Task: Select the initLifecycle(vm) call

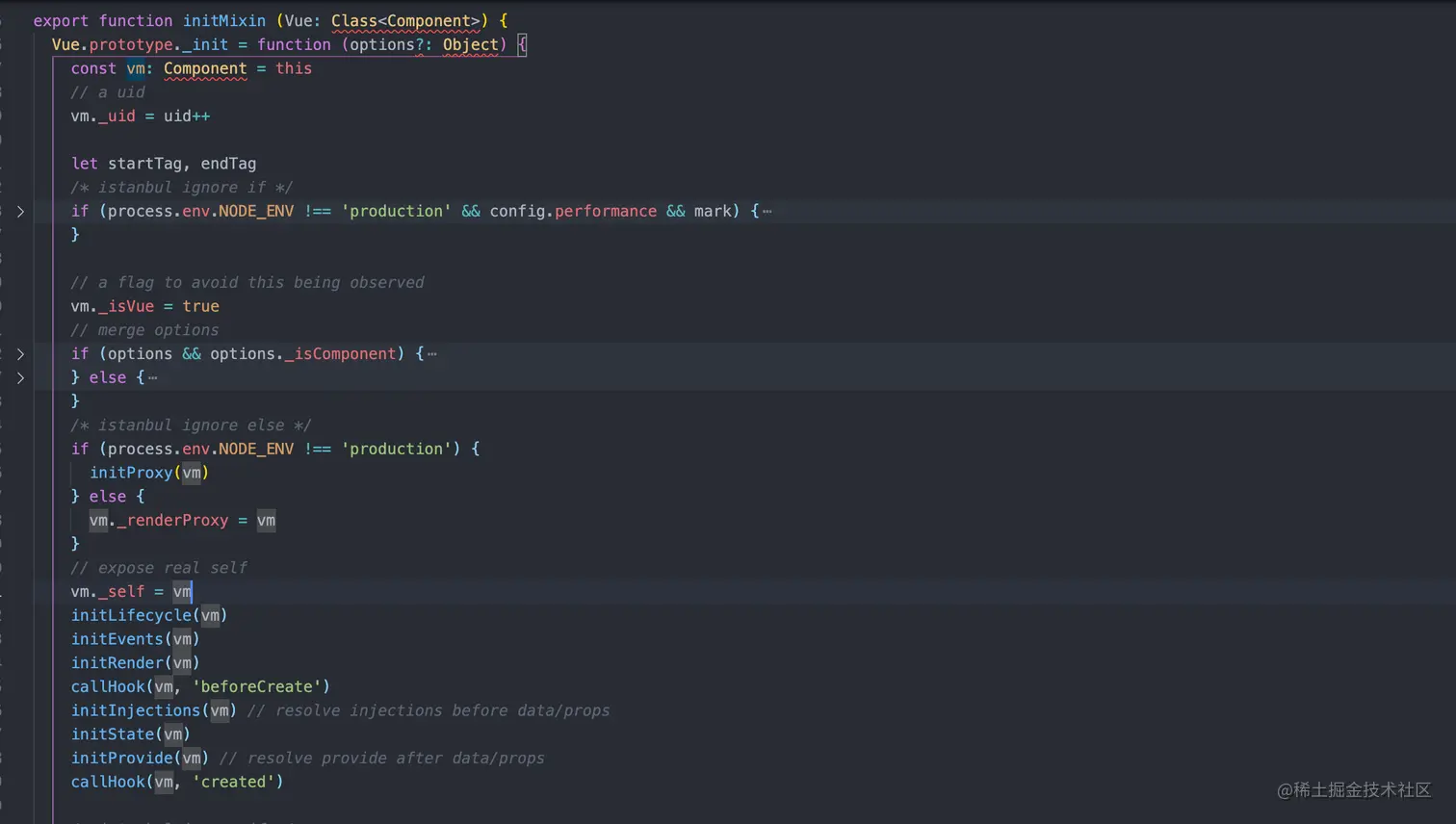Action: click(148, 615)
